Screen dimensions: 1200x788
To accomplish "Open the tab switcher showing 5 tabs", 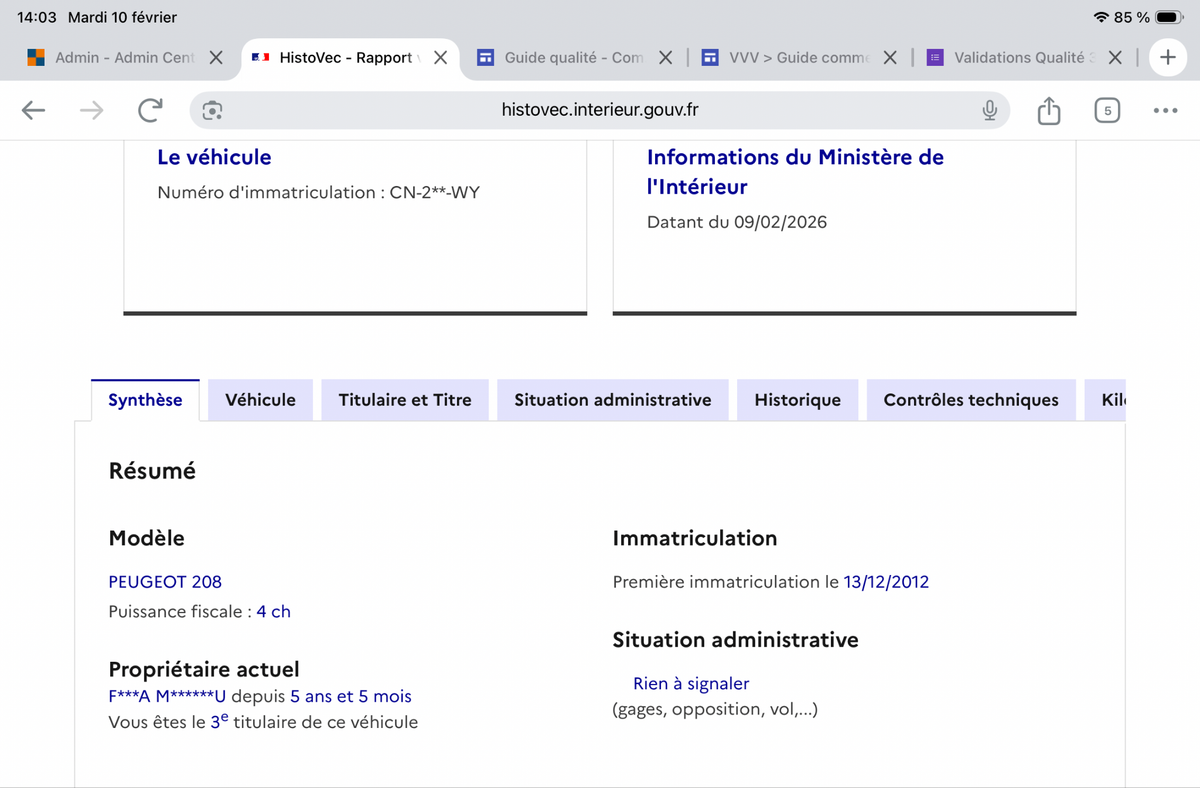I will 1107,111.
